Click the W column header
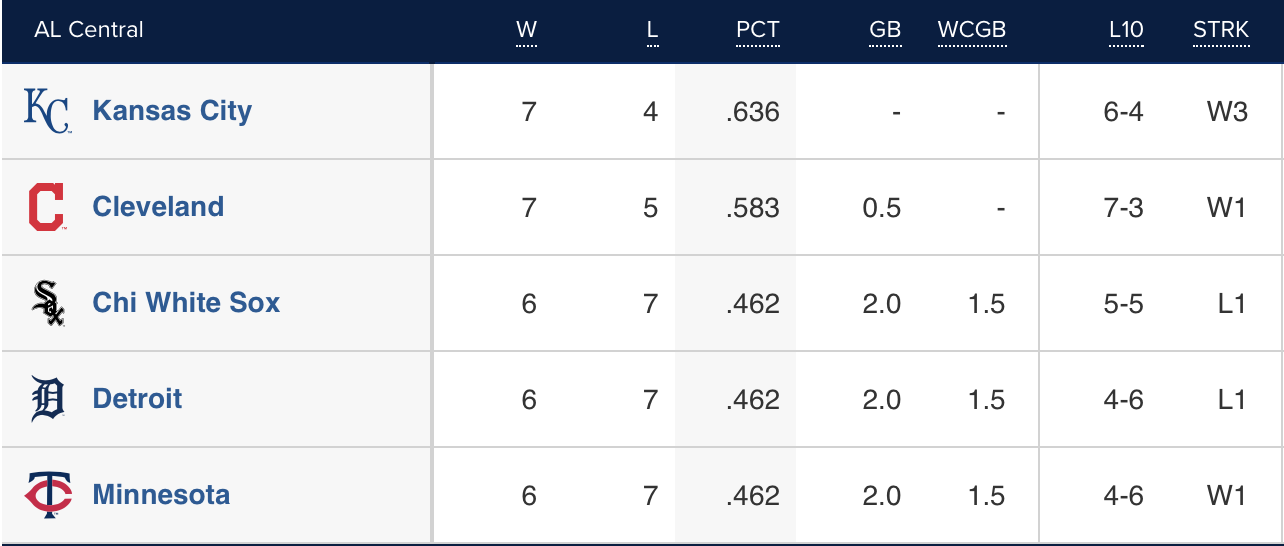1284x546 pixels. [x=526, y=30]
